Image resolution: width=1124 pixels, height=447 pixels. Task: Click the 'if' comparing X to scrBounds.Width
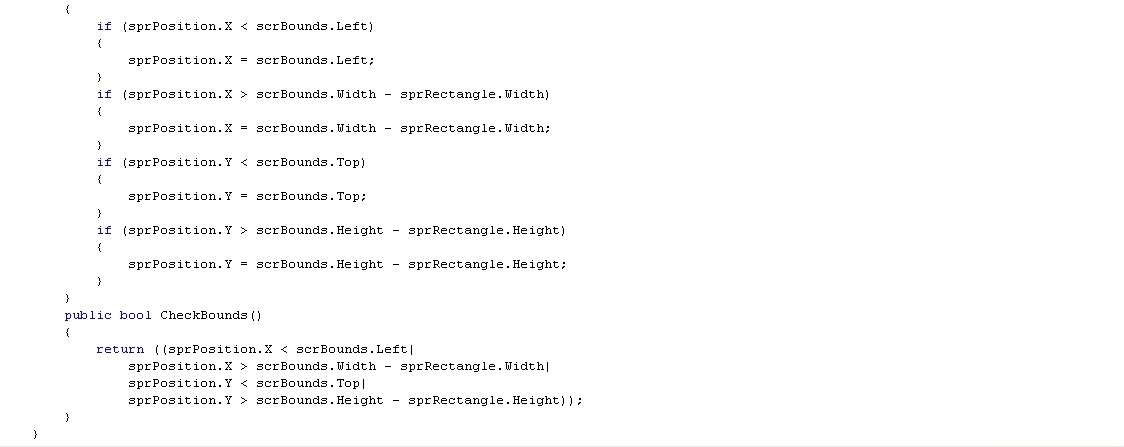coord(105,95)
